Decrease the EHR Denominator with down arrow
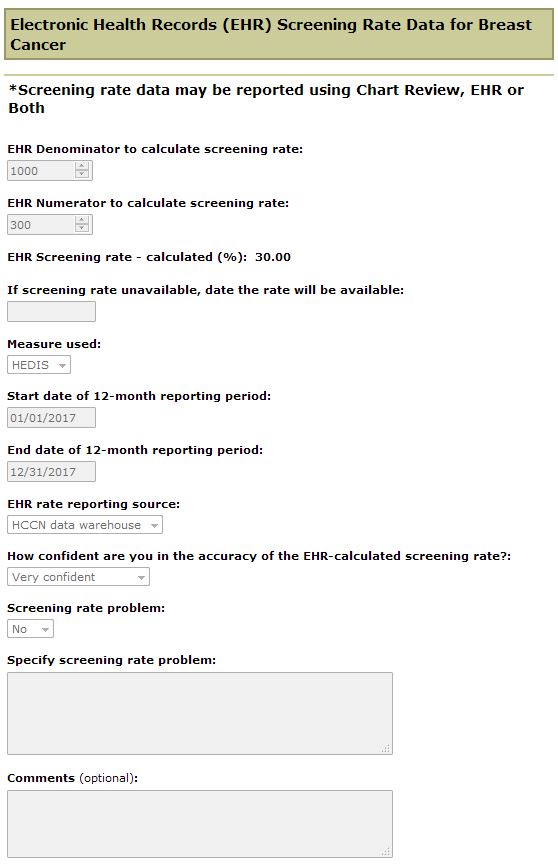The height and width of the screenshot is (865, 558). [x=82, y=174]
